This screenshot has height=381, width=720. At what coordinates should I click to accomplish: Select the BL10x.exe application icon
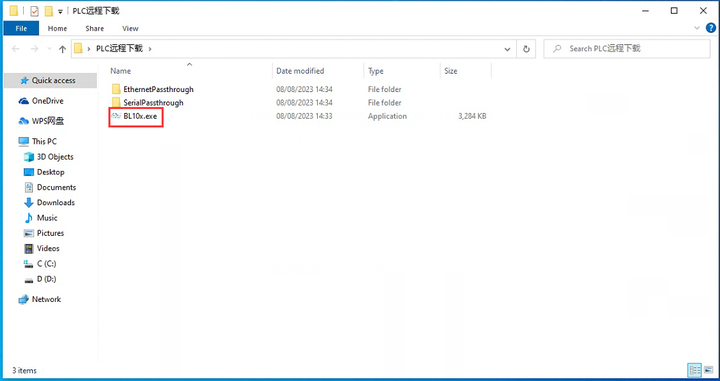pyautogui.click(x=116, y=116)
